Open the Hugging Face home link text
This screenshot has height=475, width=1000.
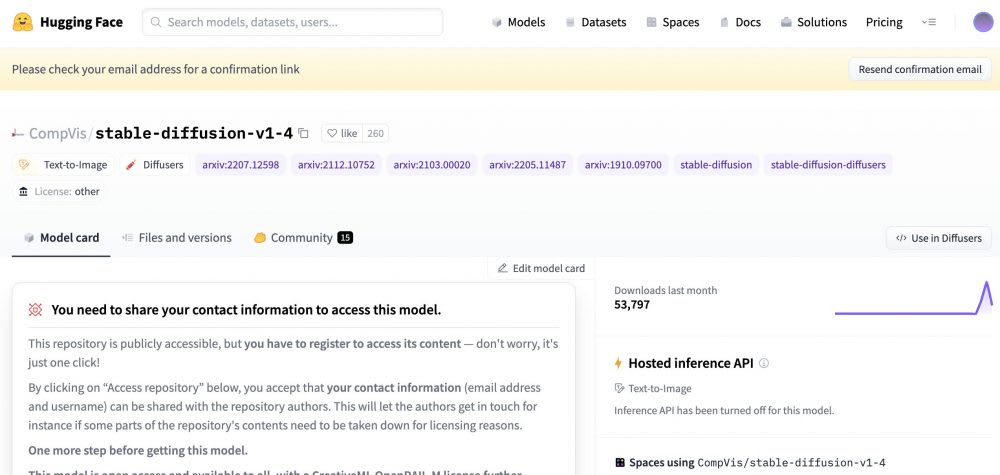coord(81,22)
